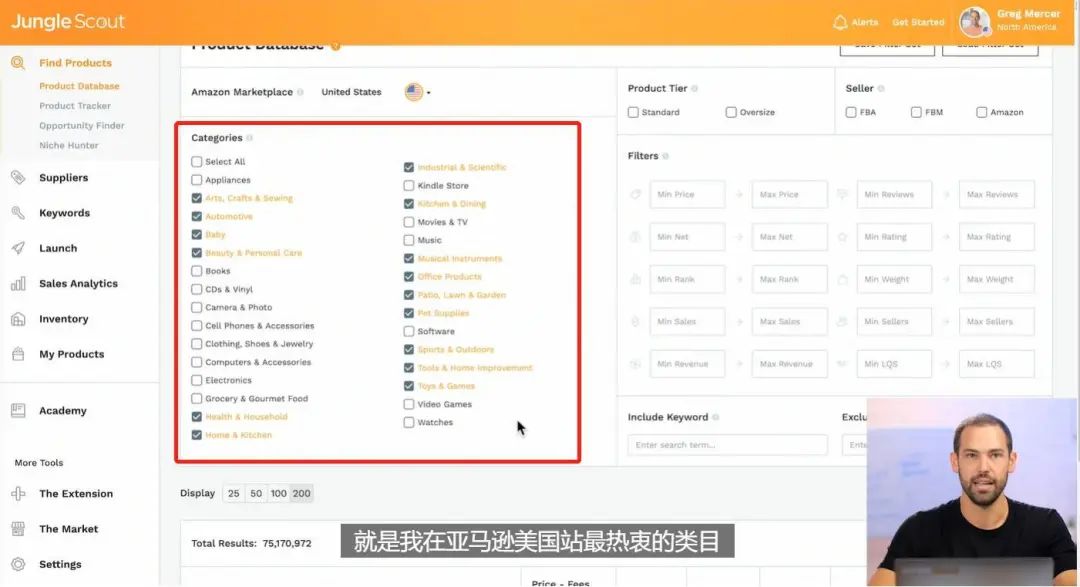Click the info icon beside Amazon Marketplace
1080x587 pixels.
(300, 92)
